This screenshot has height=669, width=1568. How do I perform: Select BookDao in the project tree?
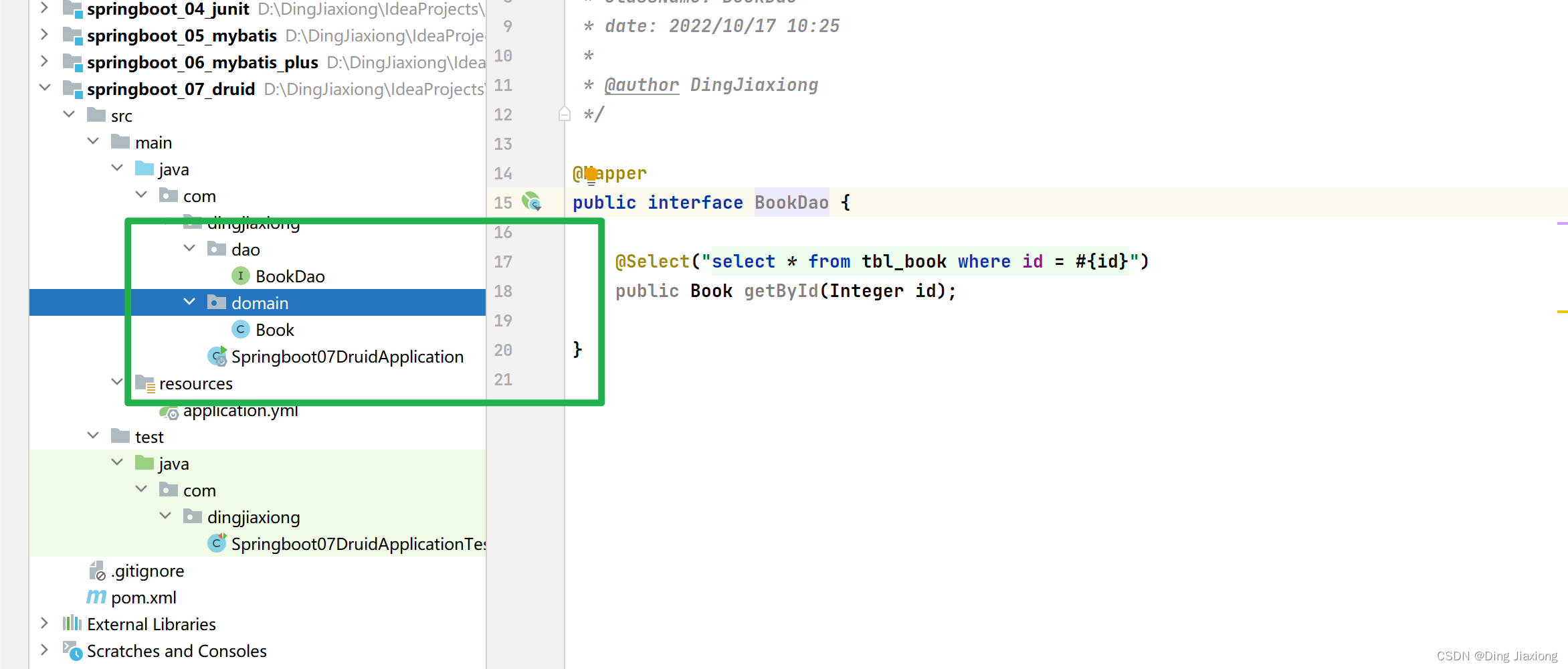pyautogui.click(x=290, y=276)
